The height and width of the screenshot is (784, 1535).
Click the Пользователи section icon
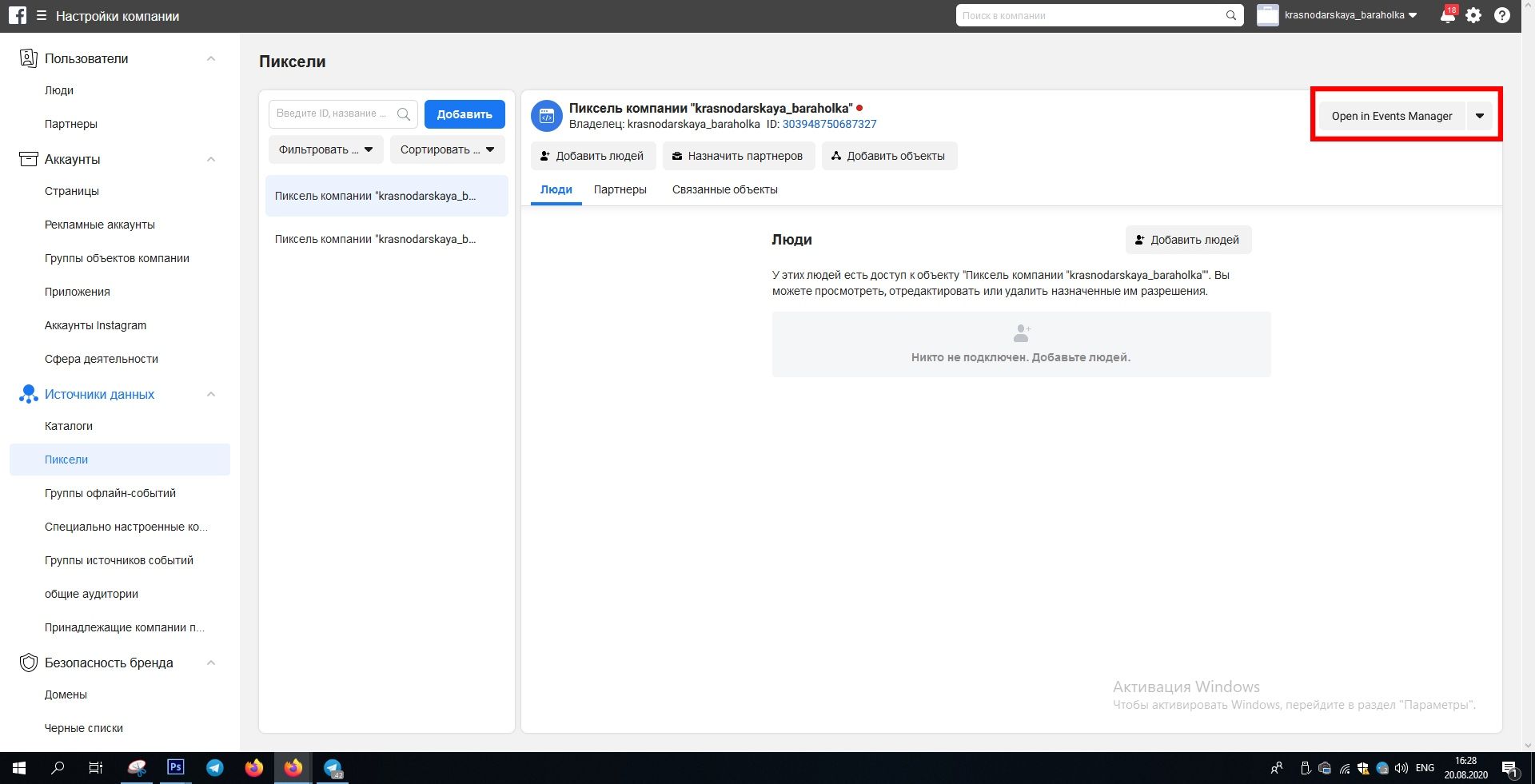(x=29, y=58)
